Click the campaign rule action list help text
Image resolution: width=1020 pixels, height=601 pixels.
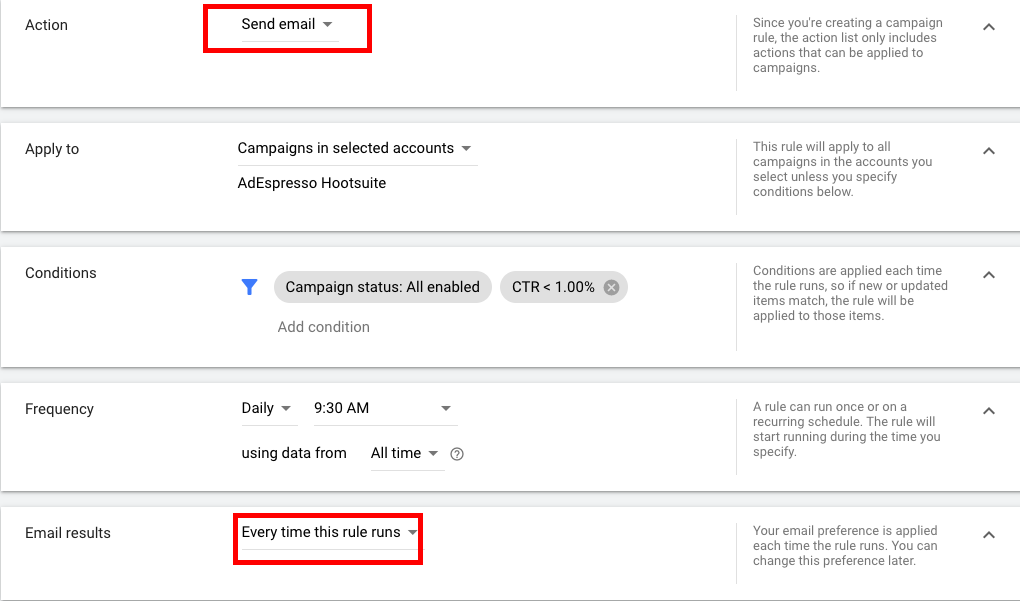point(848,45)
